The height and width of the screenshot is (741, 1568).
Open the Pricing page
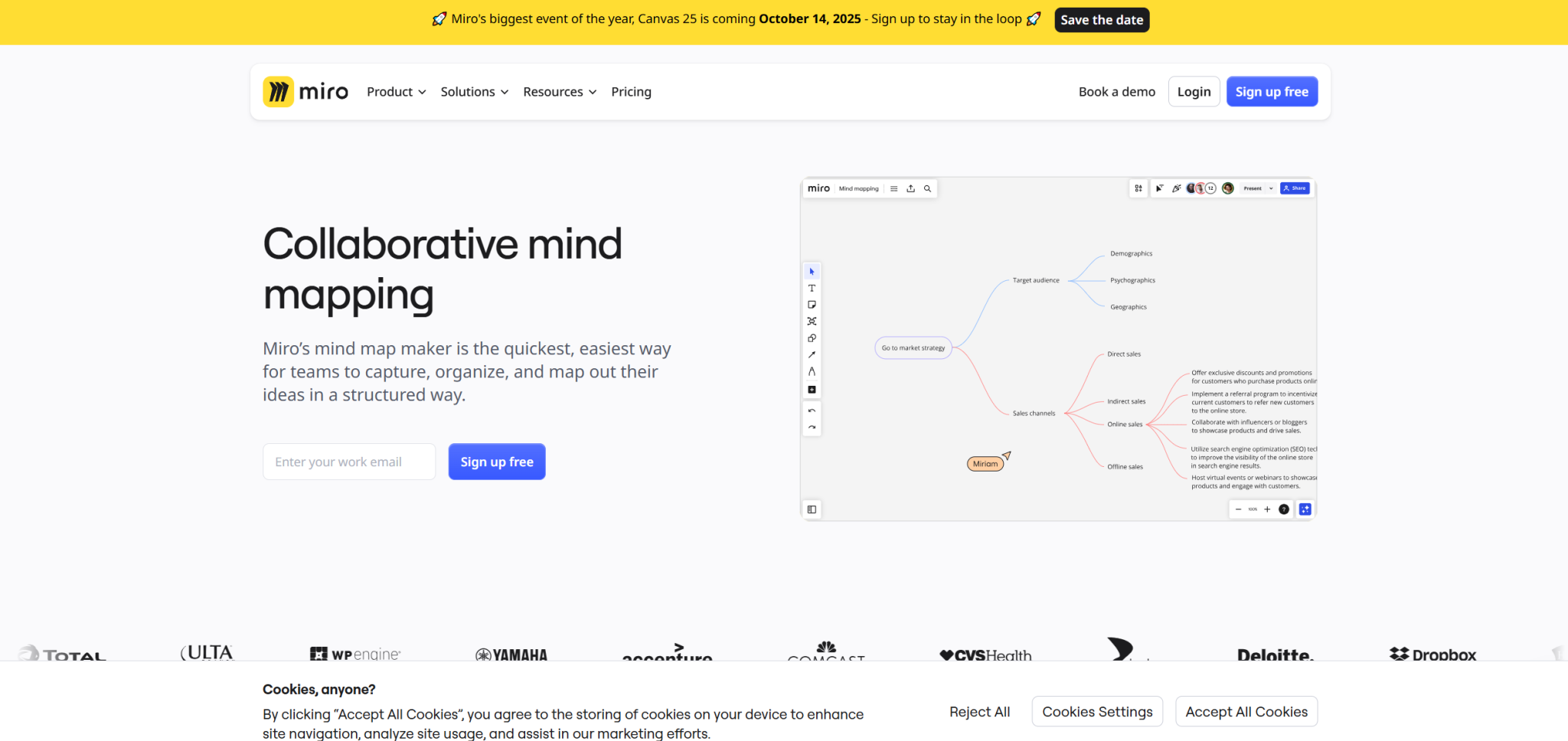[631, 92]
